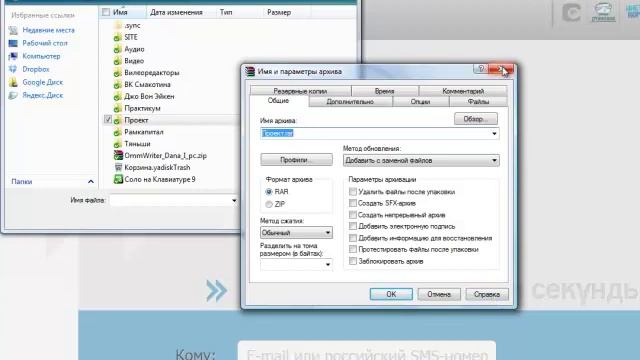Click the double arrow icon on web page
The width and height of the screenshot is (640, 360).
click(216, 291)
